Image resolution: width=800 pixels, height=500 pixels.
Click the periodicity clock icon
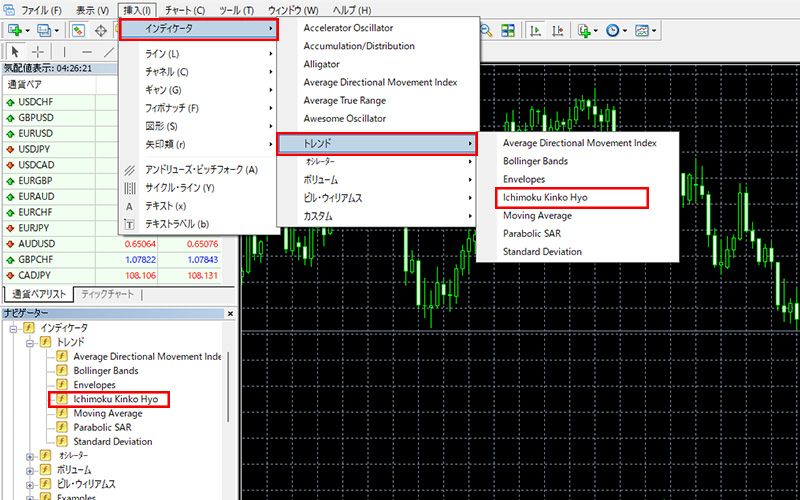[611, 31]
